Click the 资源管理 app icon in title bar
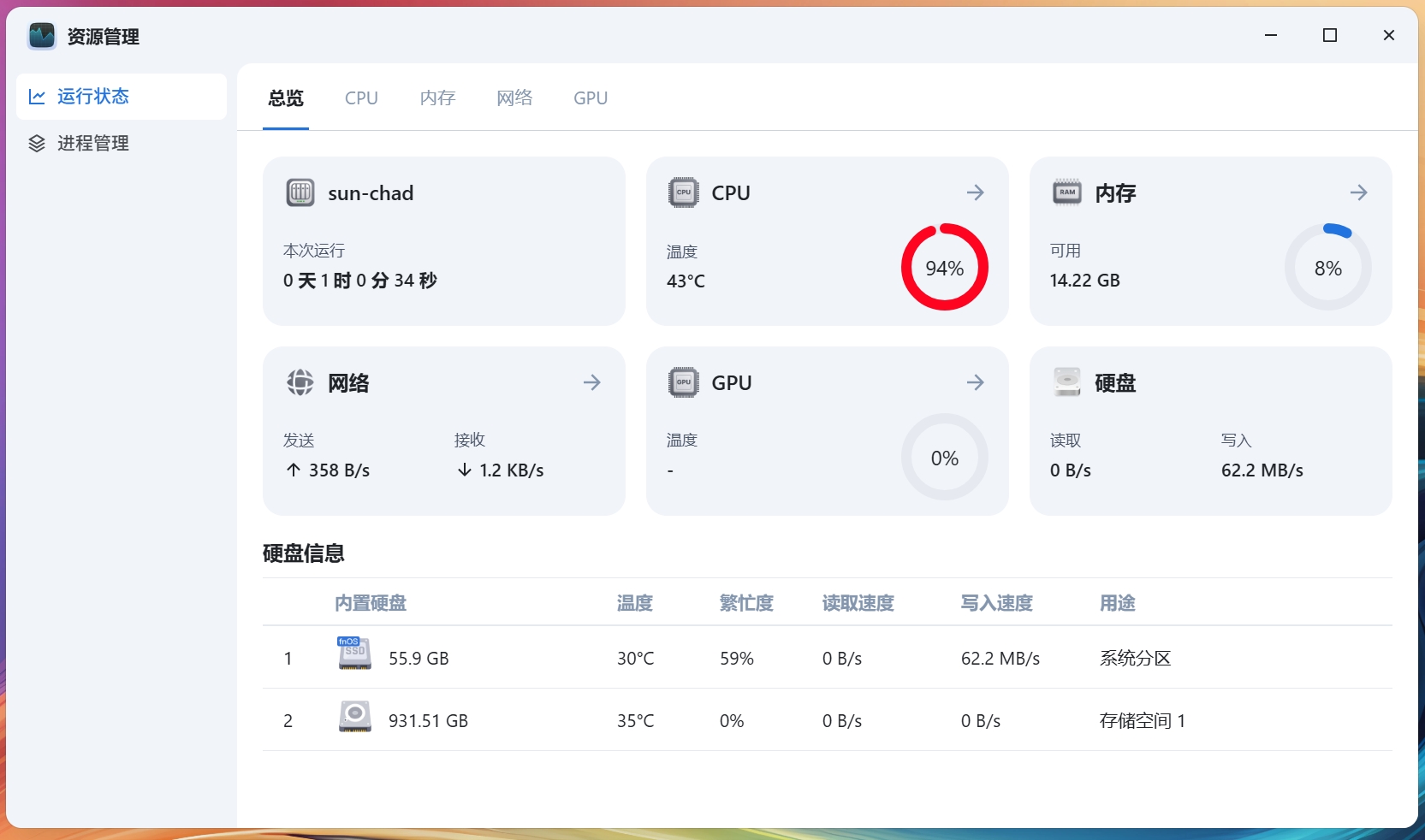This screenshot has height=840, width=1425. (x=42, y=36)
